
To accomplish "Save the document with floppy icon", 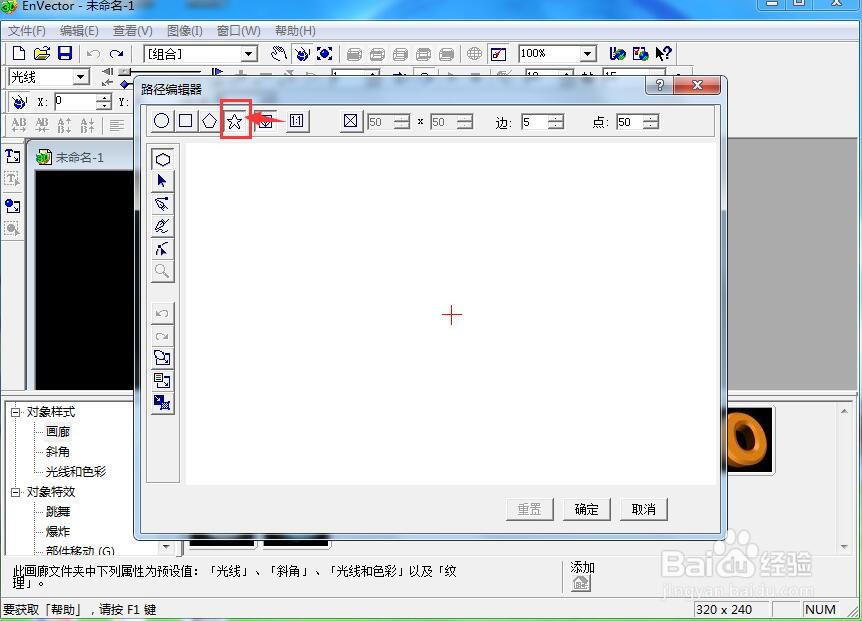I will point(65,53).
